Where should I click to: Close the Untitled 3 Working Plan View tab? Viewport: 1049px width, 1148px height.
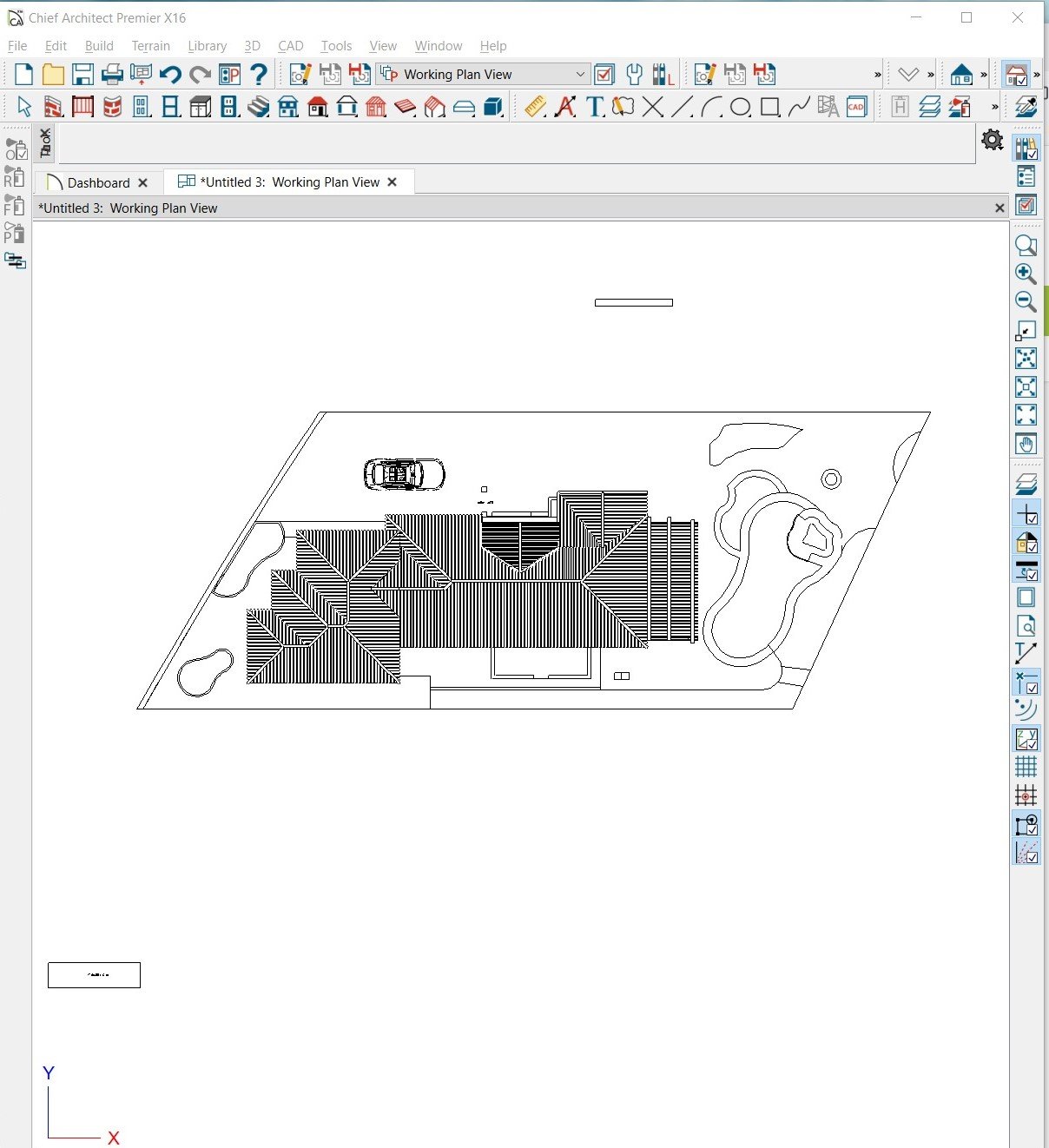coord(393,182)
